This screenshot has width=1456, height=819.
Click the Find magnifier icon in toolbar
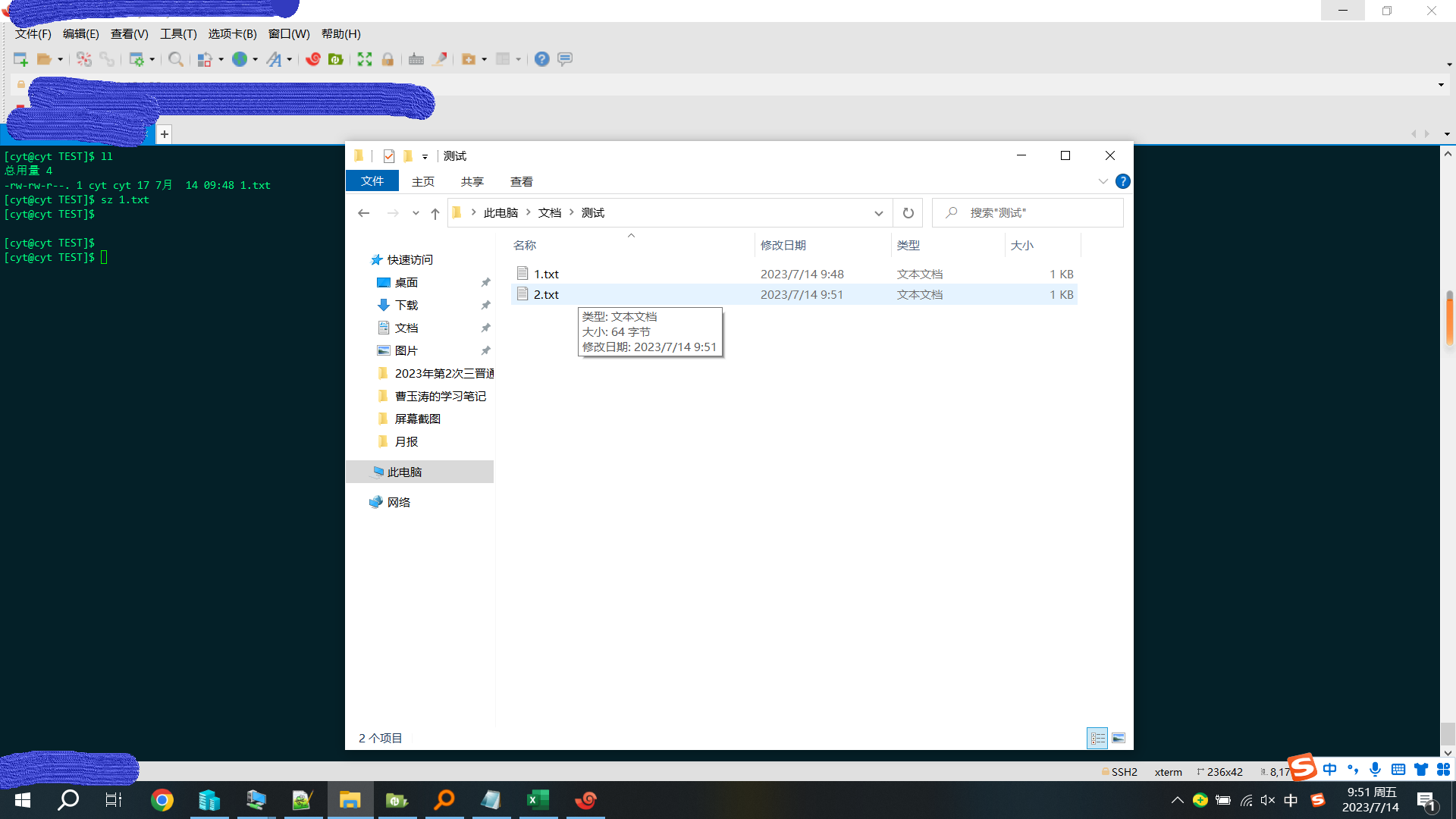[x=175, y=59]
